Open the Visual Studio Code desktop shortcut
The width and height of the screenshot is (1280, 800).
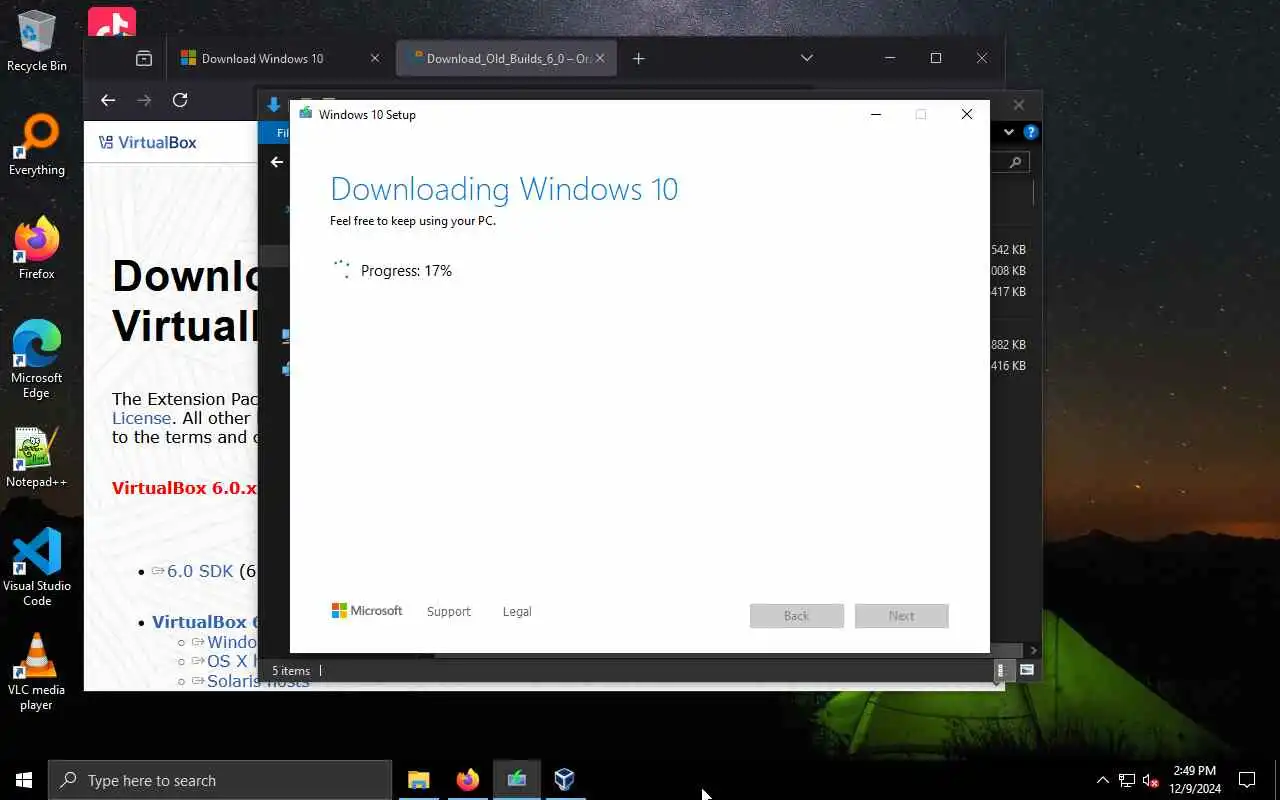37,568
